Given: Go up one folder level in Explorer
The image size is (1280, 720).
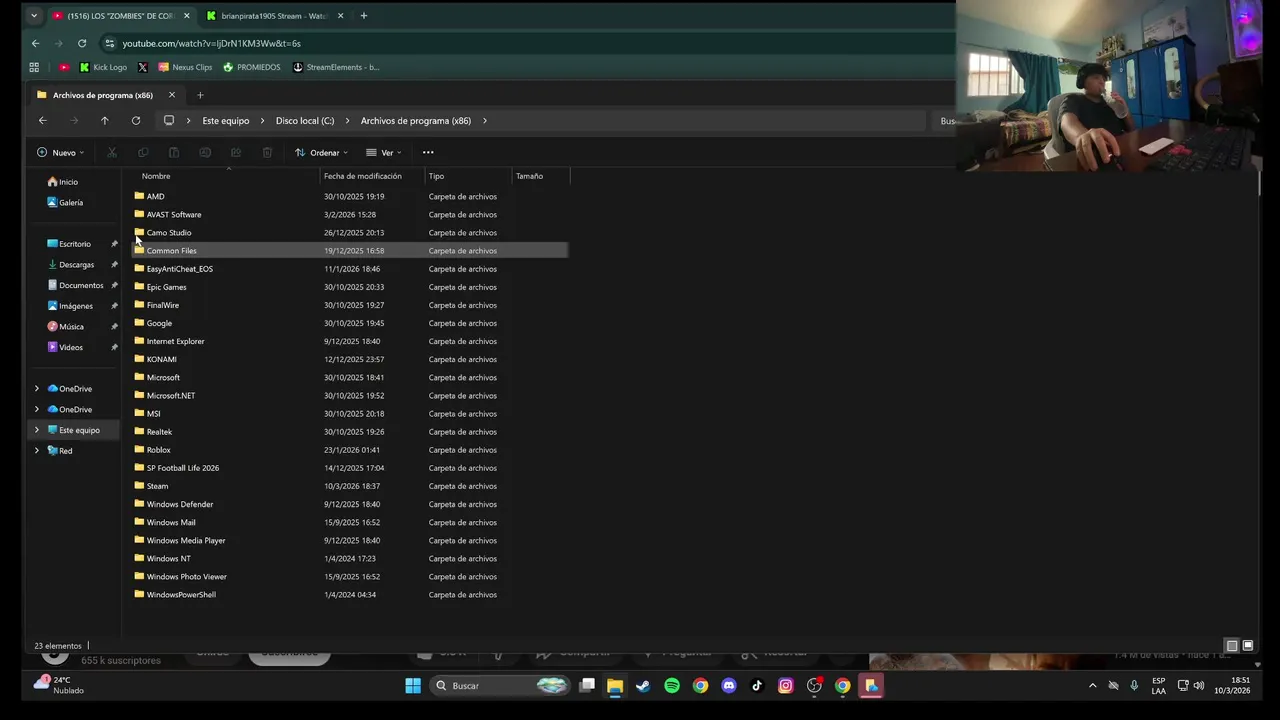Looking at the screenshot, I should (x=104, y=121).
